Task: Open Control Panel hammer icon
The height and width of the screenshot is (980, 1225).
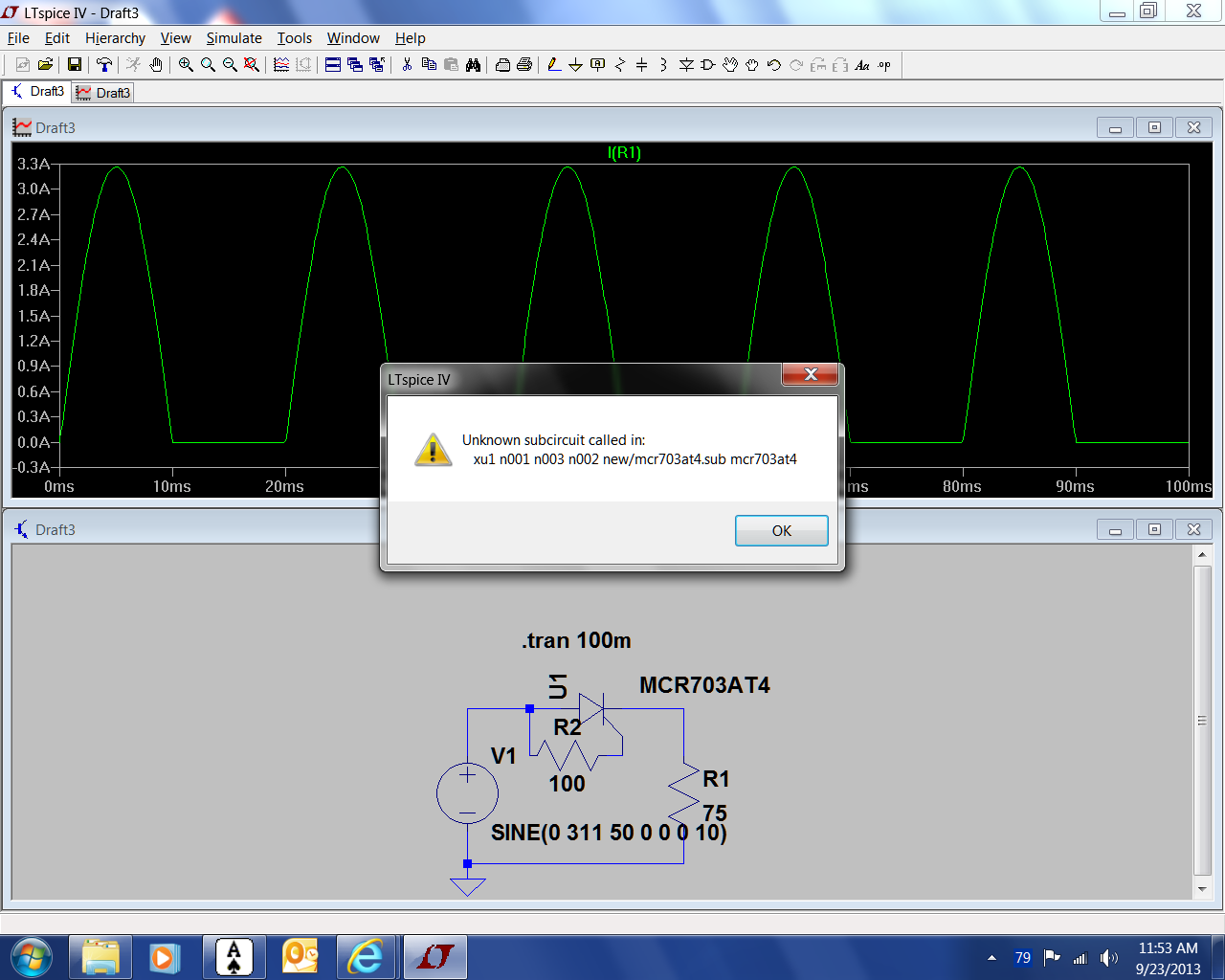Action: (103, 65)
